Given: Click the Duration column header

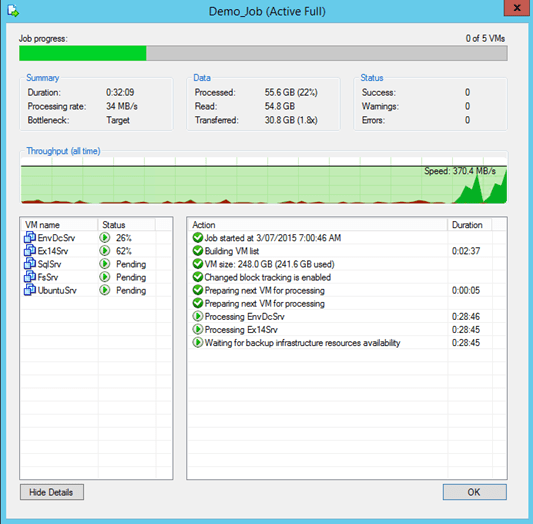Looking at the screenshot, I should (x=469, y=225).
